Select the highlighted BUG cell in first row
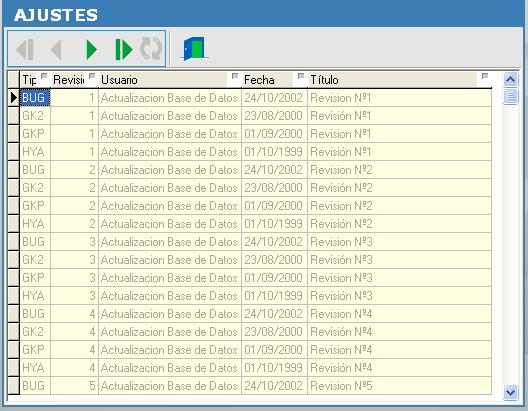Image resolution: width=528 pixels, height=411 pixels. (x=35, y=98)
